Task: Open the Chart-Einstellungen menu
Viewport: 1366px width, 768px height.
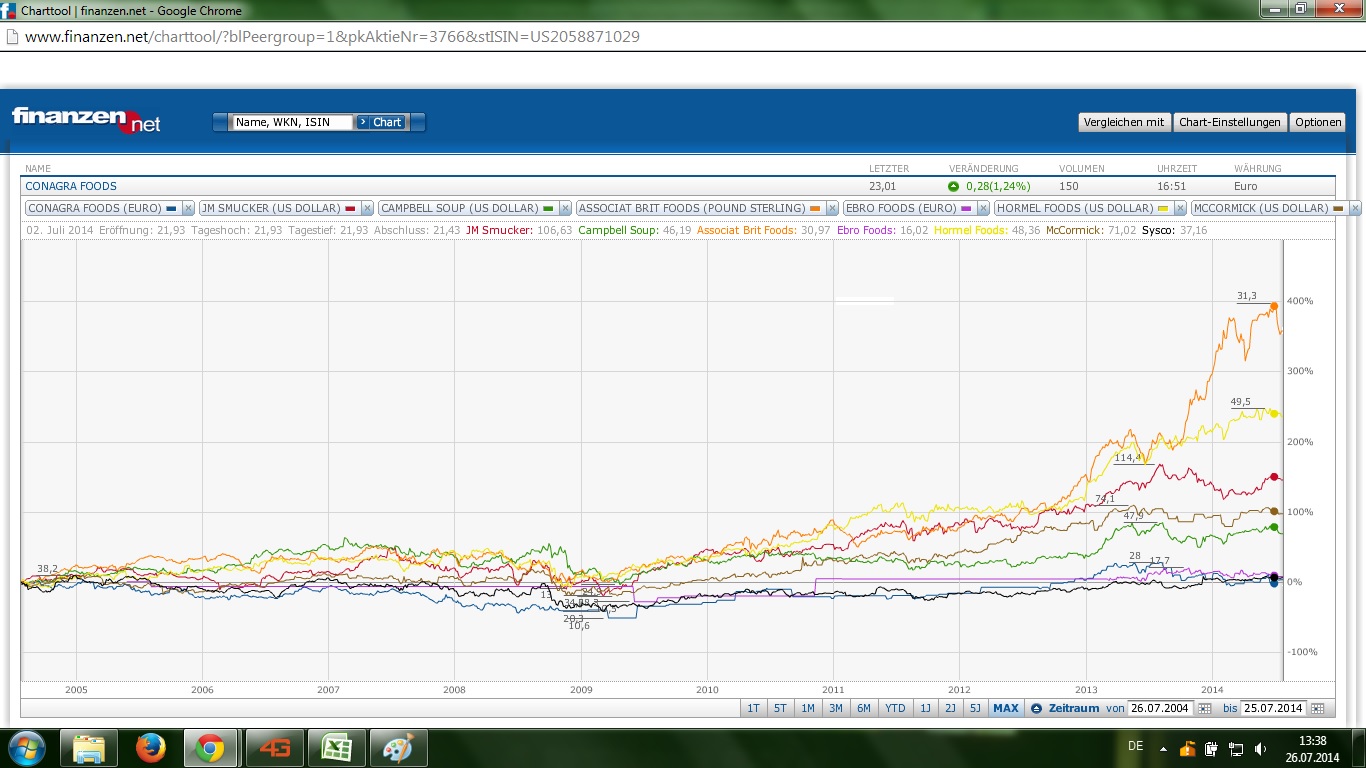Action: (x=1229, y=122)
